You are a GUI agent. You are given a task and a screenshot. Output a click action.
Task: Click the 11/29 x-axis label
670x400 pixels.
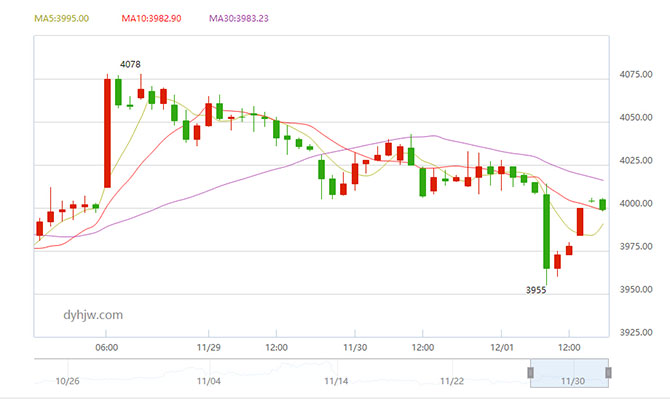209,347
